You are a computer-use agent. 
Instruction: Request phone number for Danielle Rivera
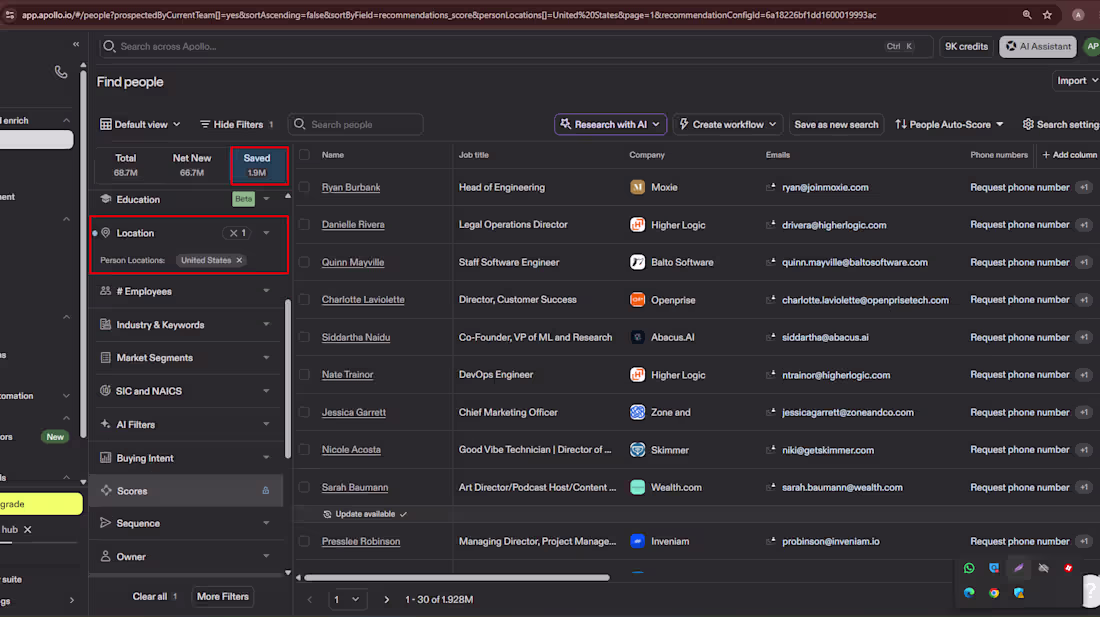click(1019, 224)
